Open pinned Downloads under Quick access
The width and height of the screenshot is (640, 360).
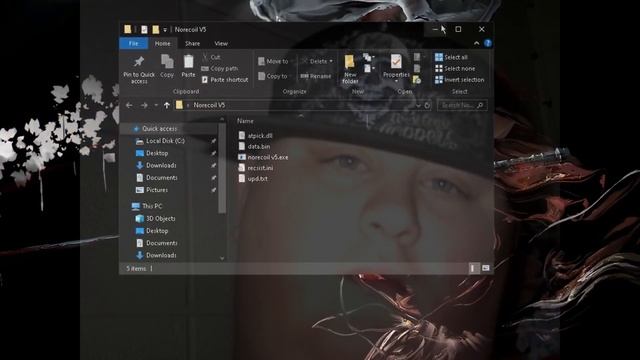[x=156, y=165]
